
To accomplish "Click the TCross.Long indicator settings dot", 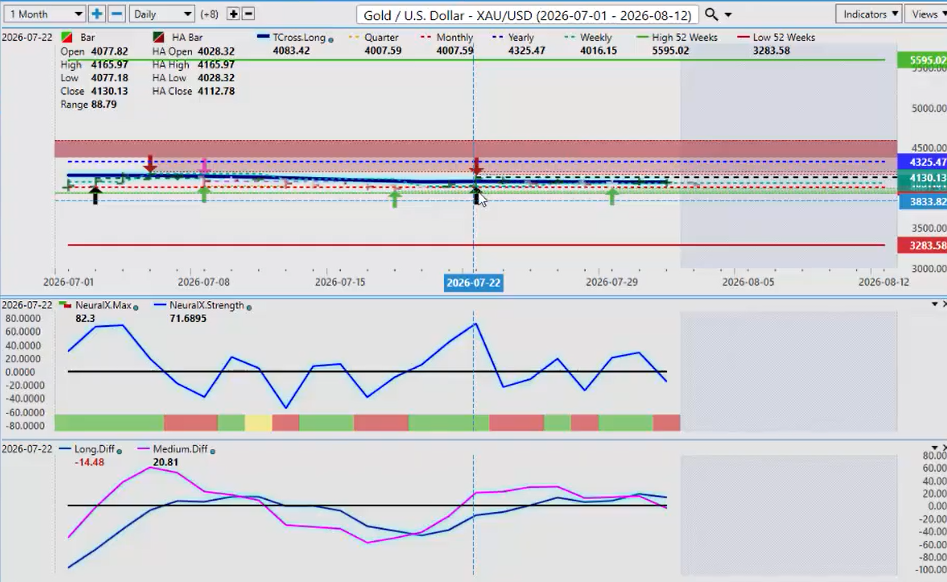I will click(330, 38).
